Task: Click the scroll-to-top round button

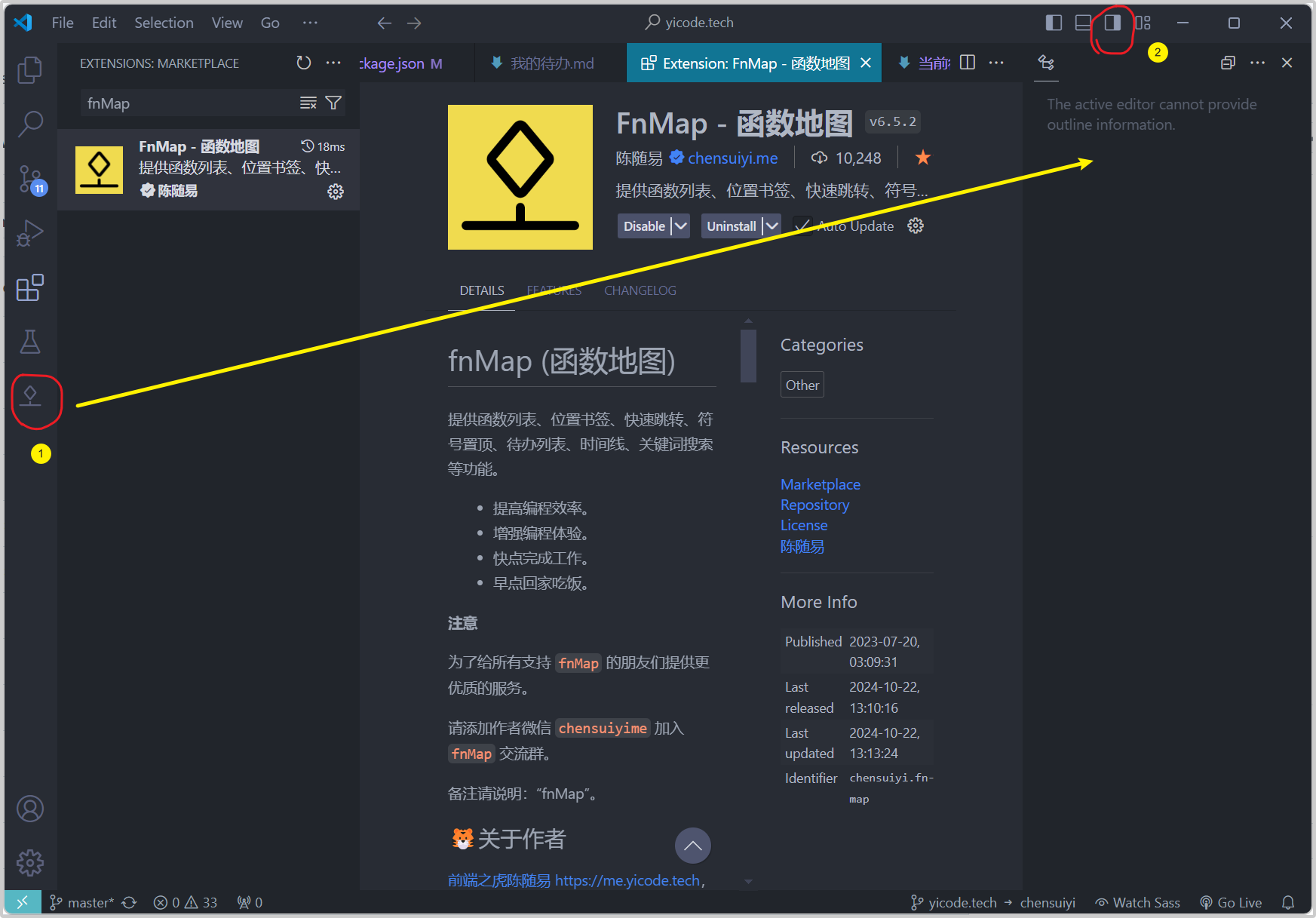Action: tap(693, 846)
